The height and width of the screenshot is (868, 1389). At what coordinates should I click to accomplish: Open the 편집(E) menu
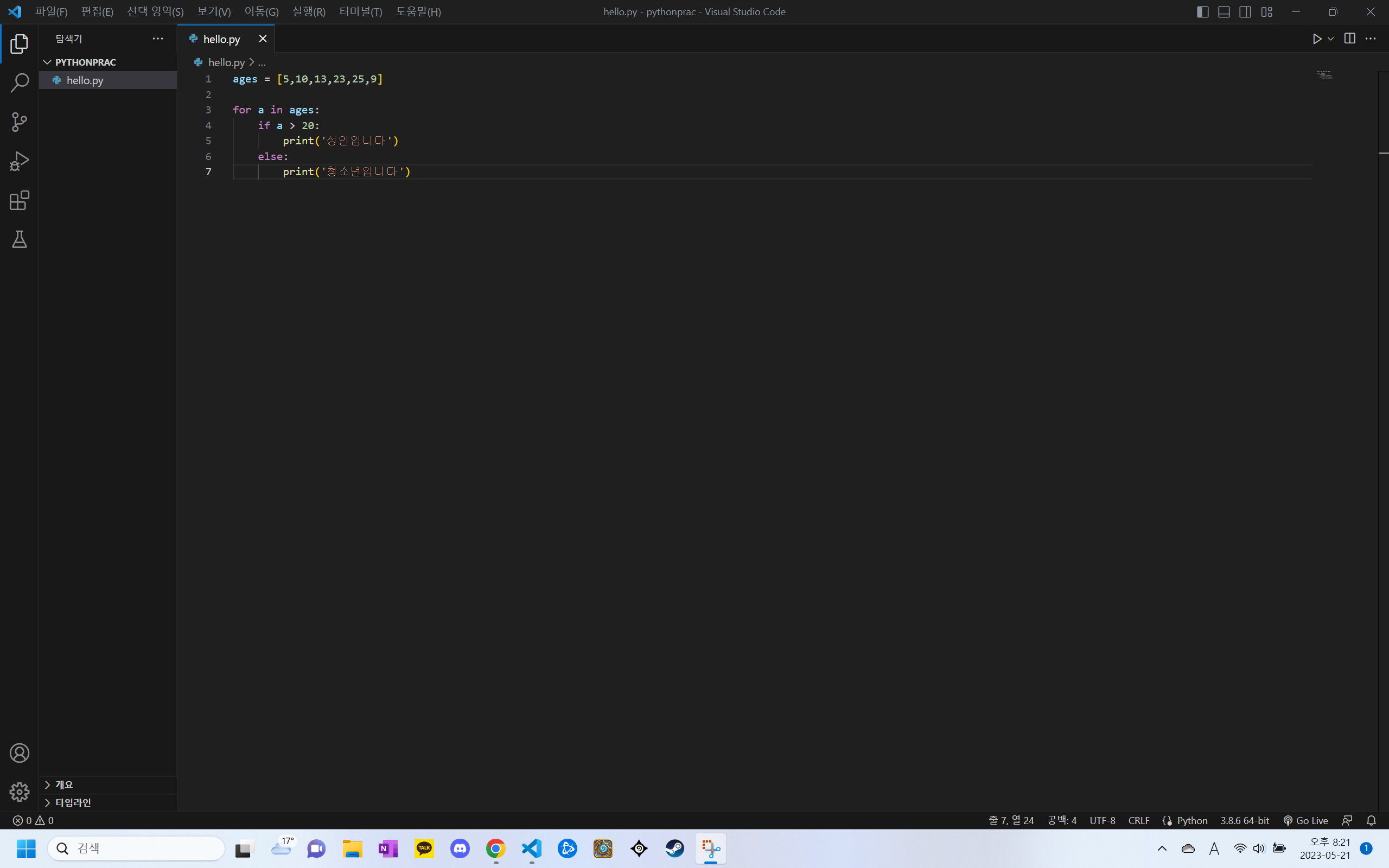point(97,11)
